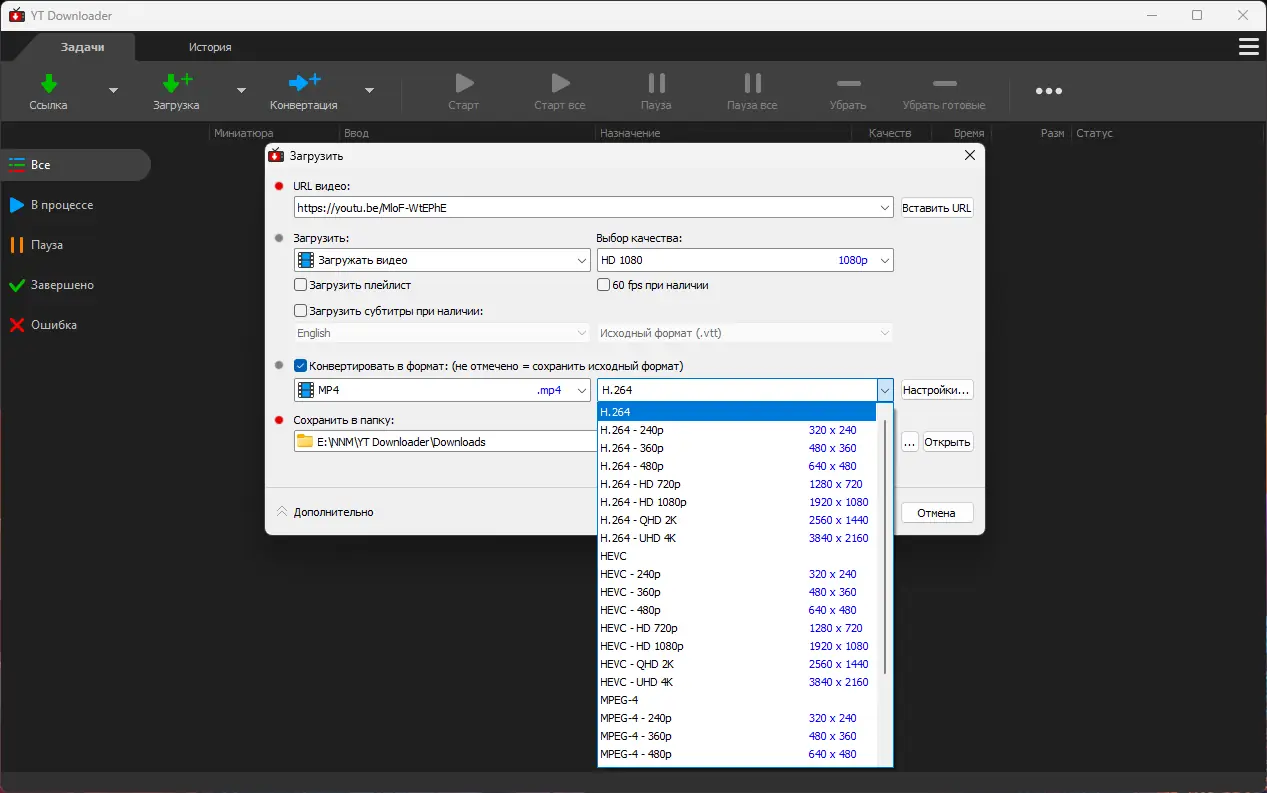
Task: Open dropdown arrow next to Ссылка
Action: 113,91
